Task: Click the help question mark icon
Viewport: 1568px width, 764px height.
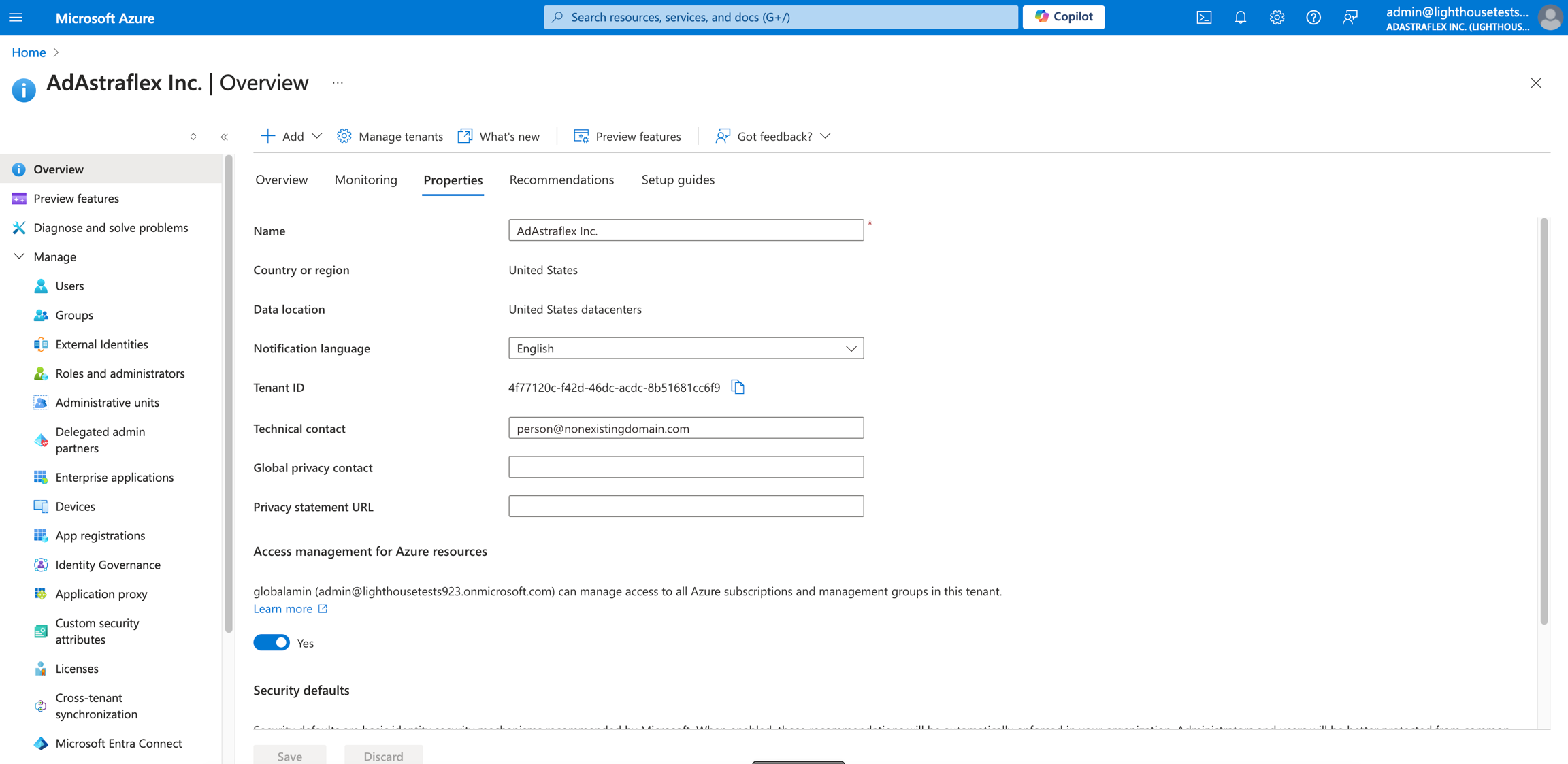Action: [1313, 18]
